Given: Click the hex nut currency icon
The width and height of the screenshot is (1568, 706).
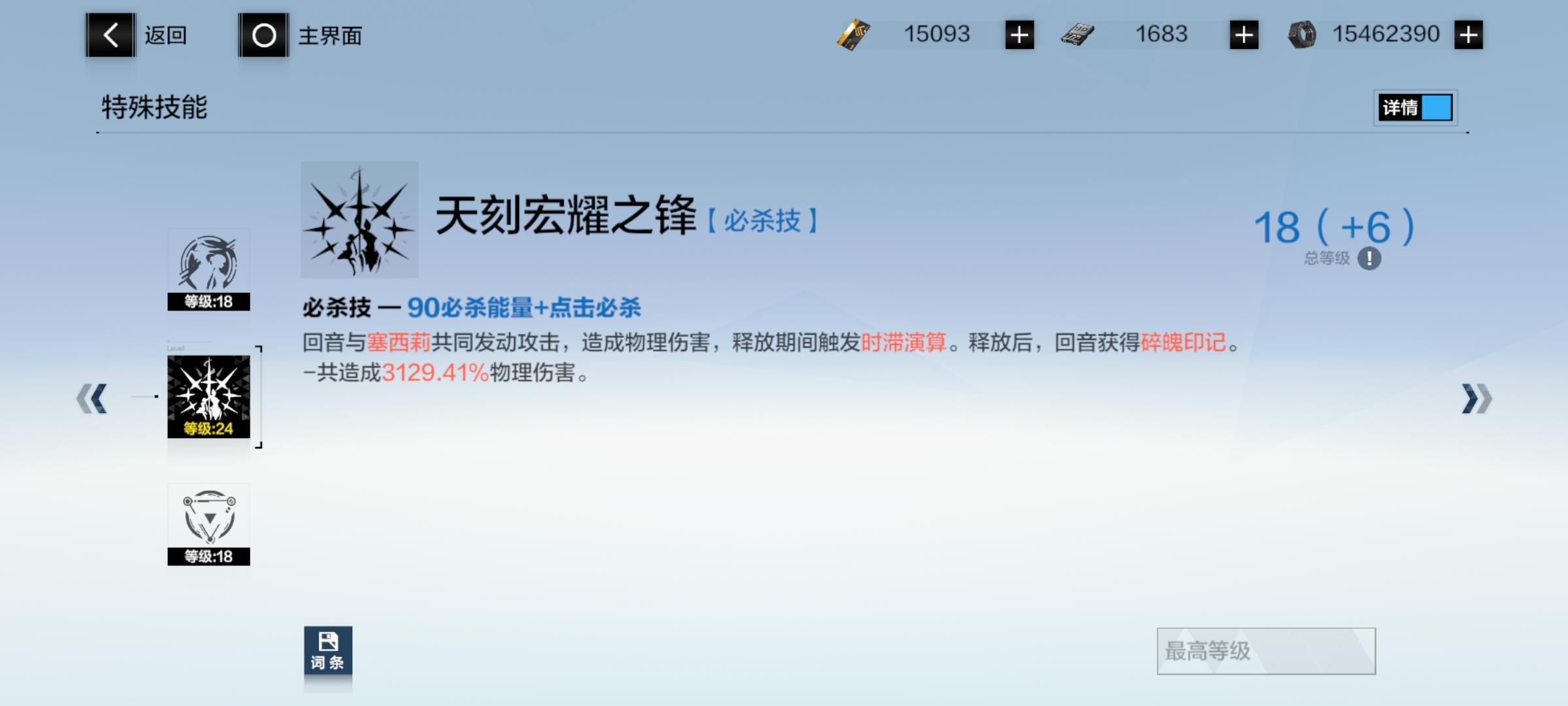Looking at the screenshot, I should click(1301, 35).
